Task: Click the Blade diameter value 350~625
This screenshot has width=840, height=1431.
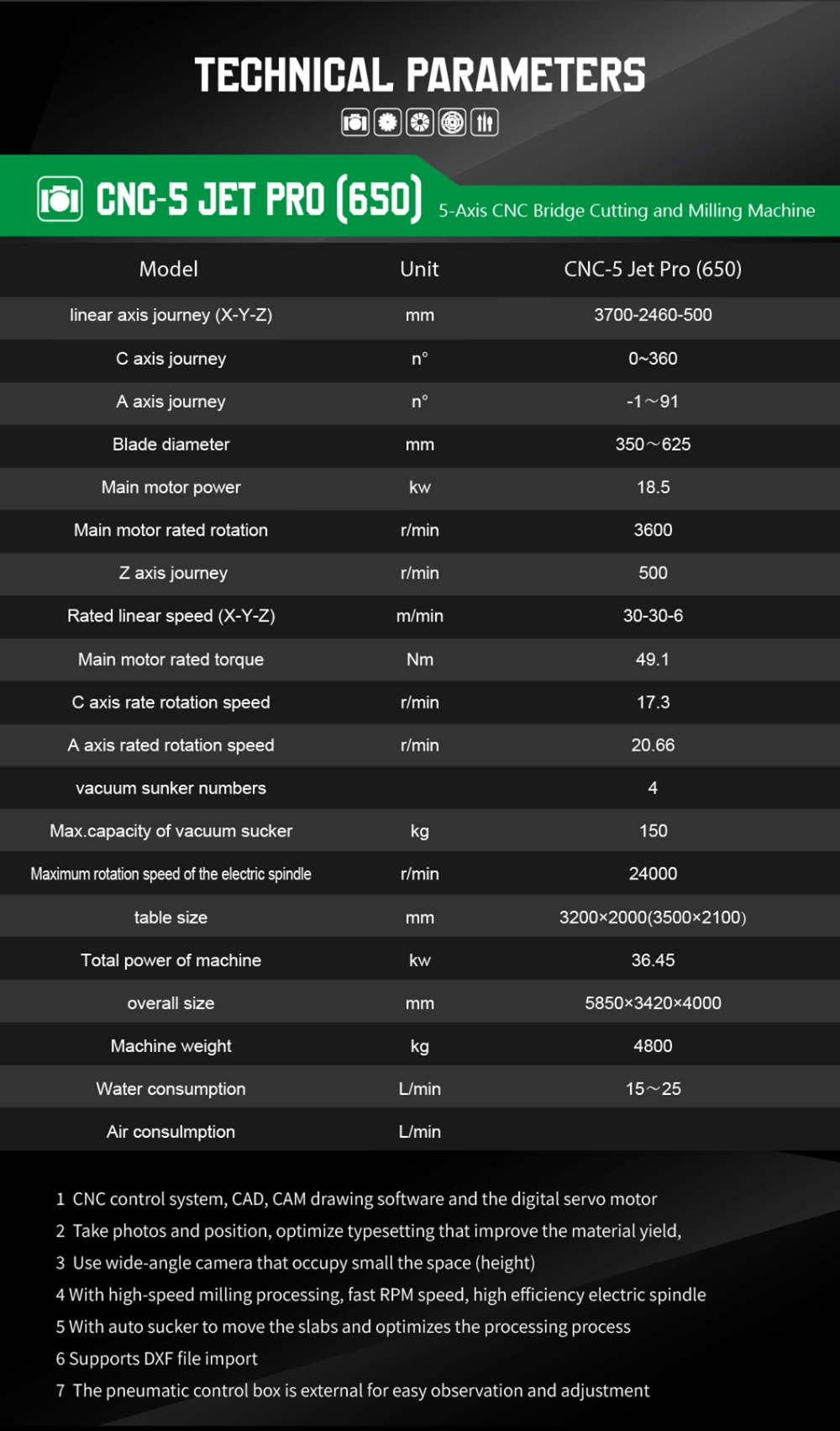Action: pyautogui.click(x=653, y=445)
